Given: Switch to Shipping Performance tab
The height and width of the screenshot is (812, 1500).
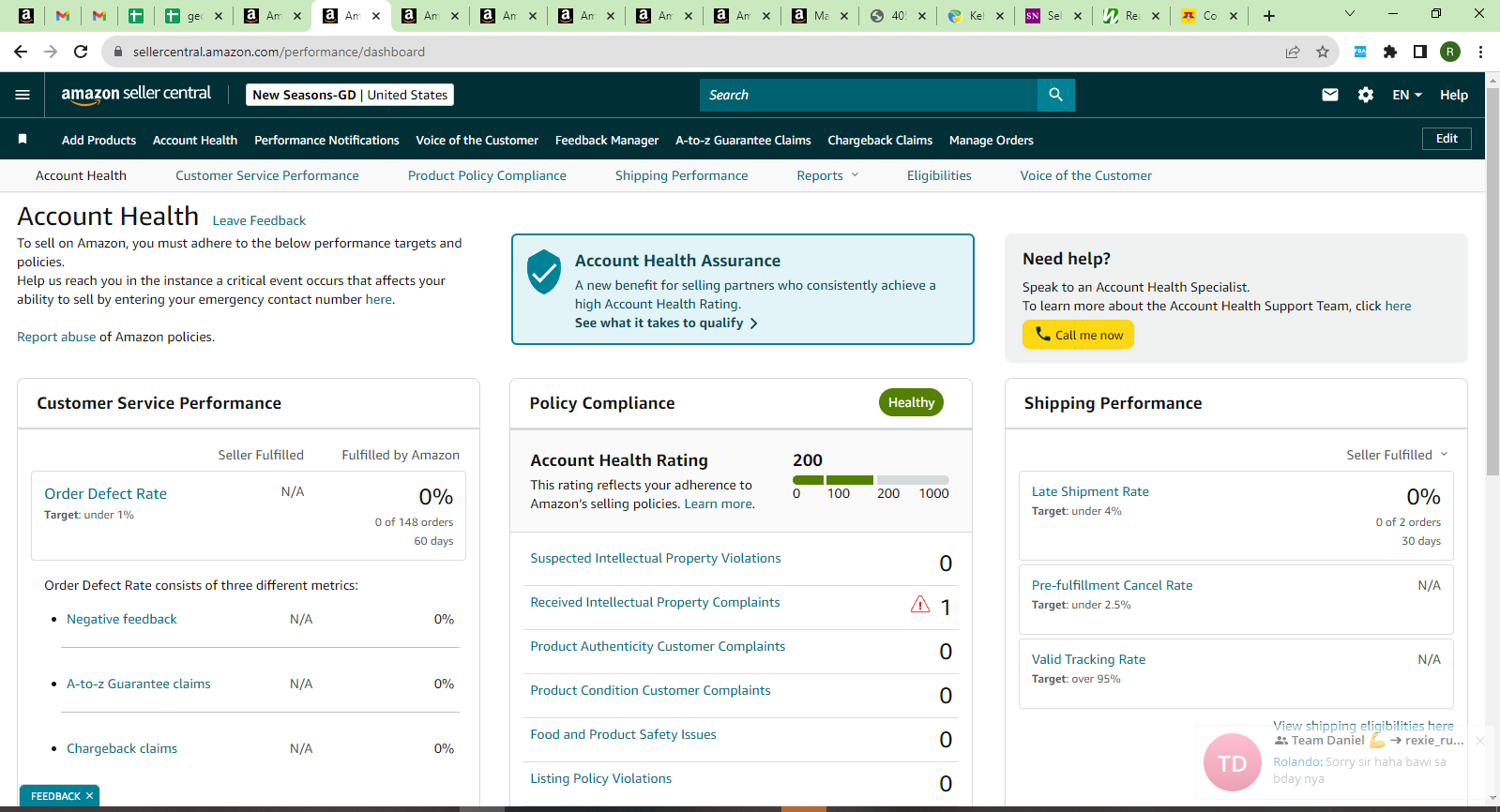Looking at the screenshot, I should (682, 175).
